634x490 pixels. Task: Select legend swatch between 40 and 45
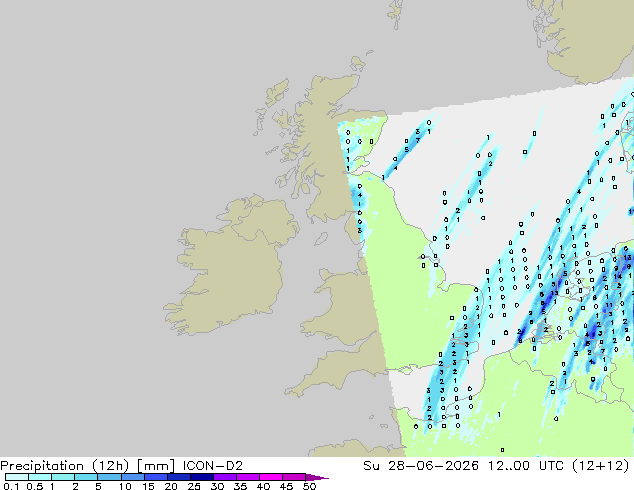[x=271, y=477]
